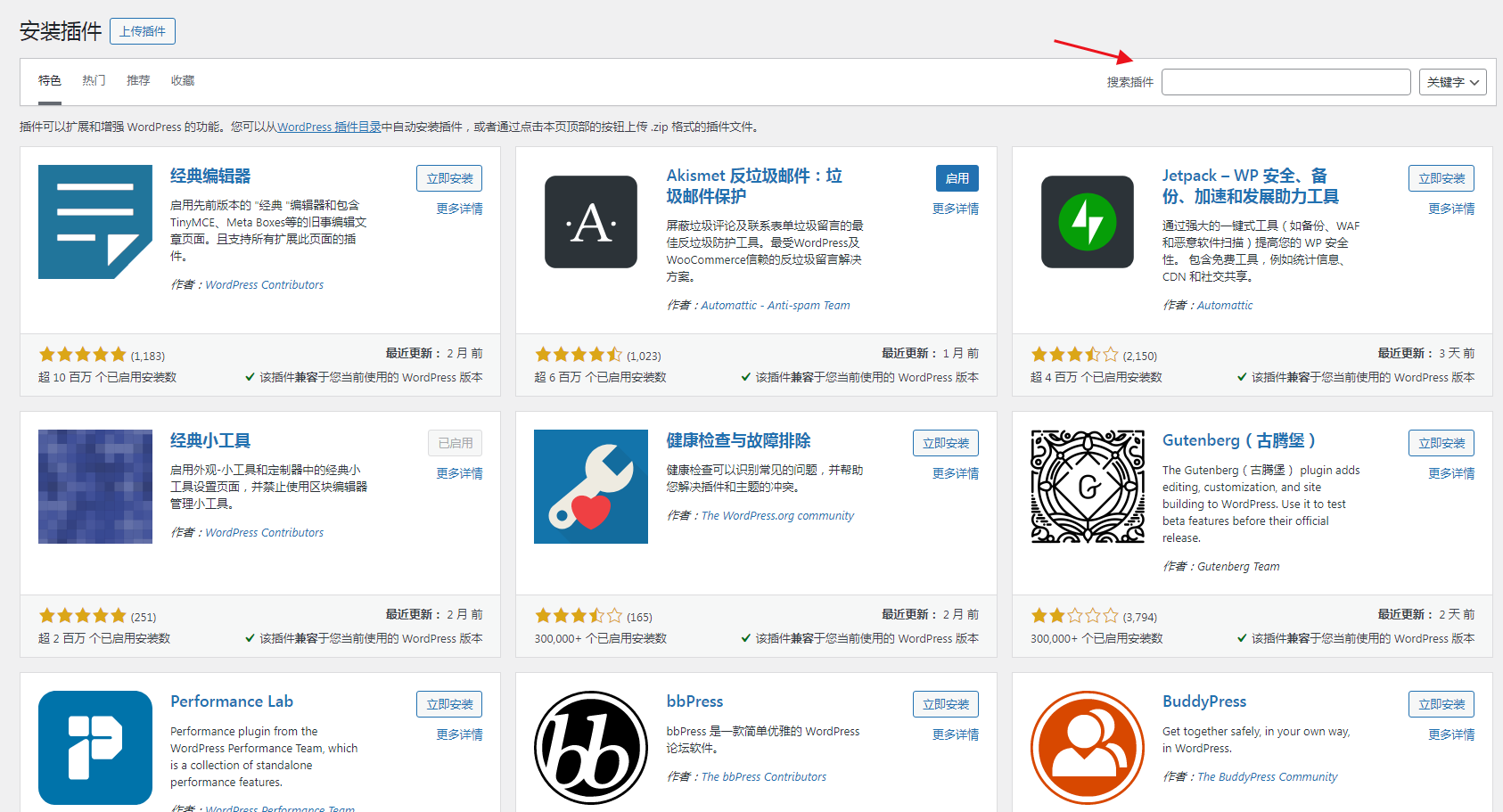Install the Jetpack plugin
The height and width of the screenshot is (812, 1503).
click(1441, 178)
